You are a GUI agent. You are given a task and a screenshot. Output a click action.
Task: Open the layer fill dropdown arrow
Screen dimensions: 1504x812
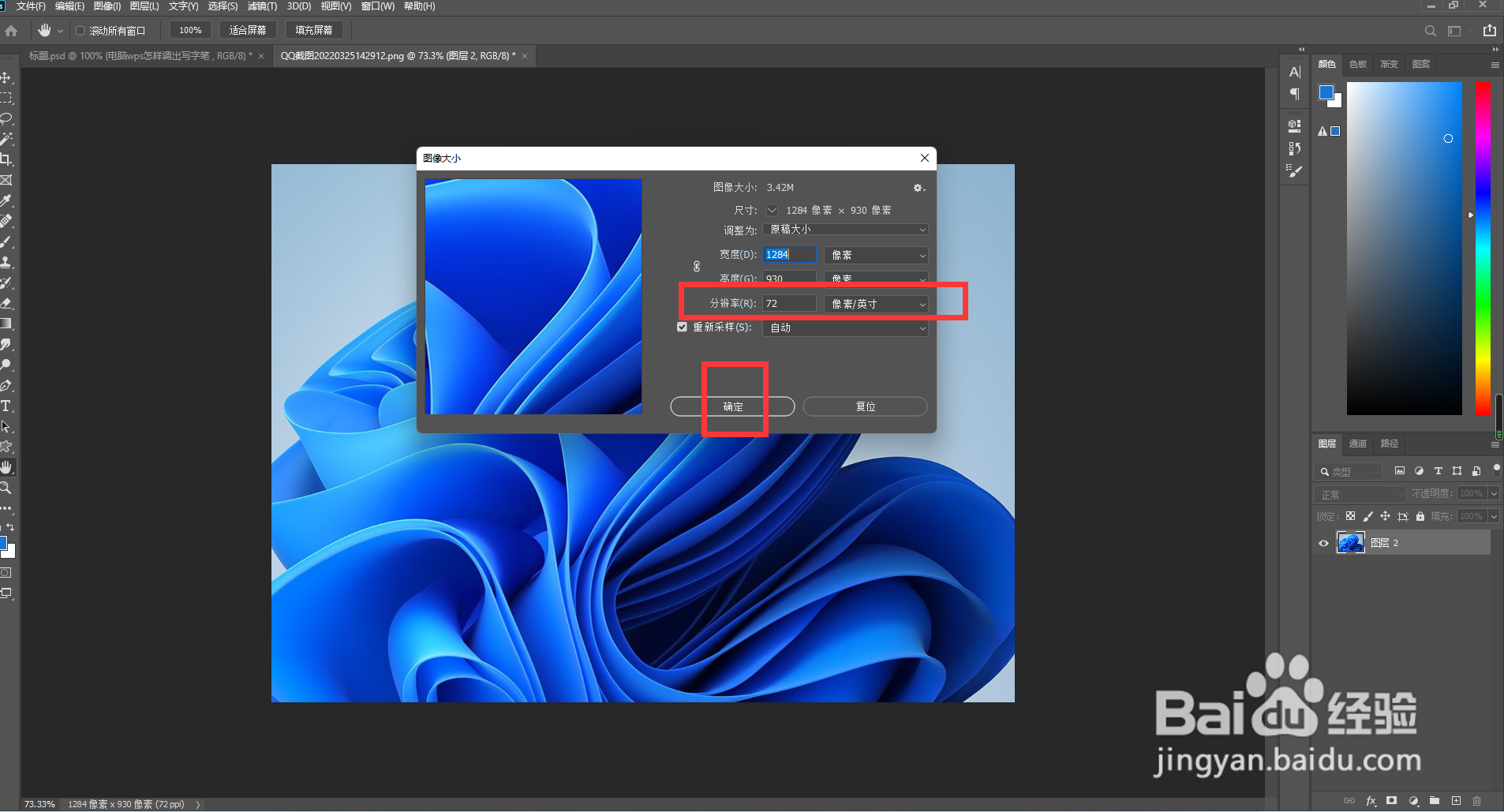pyautogui.click(x=1493, y=516)
